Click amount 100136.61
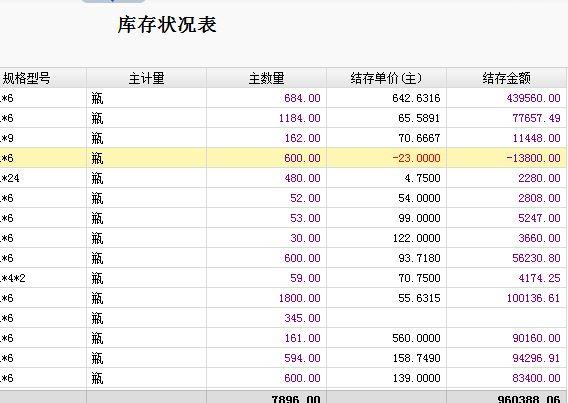The image size is (568, 403). (x=506, y=298)
